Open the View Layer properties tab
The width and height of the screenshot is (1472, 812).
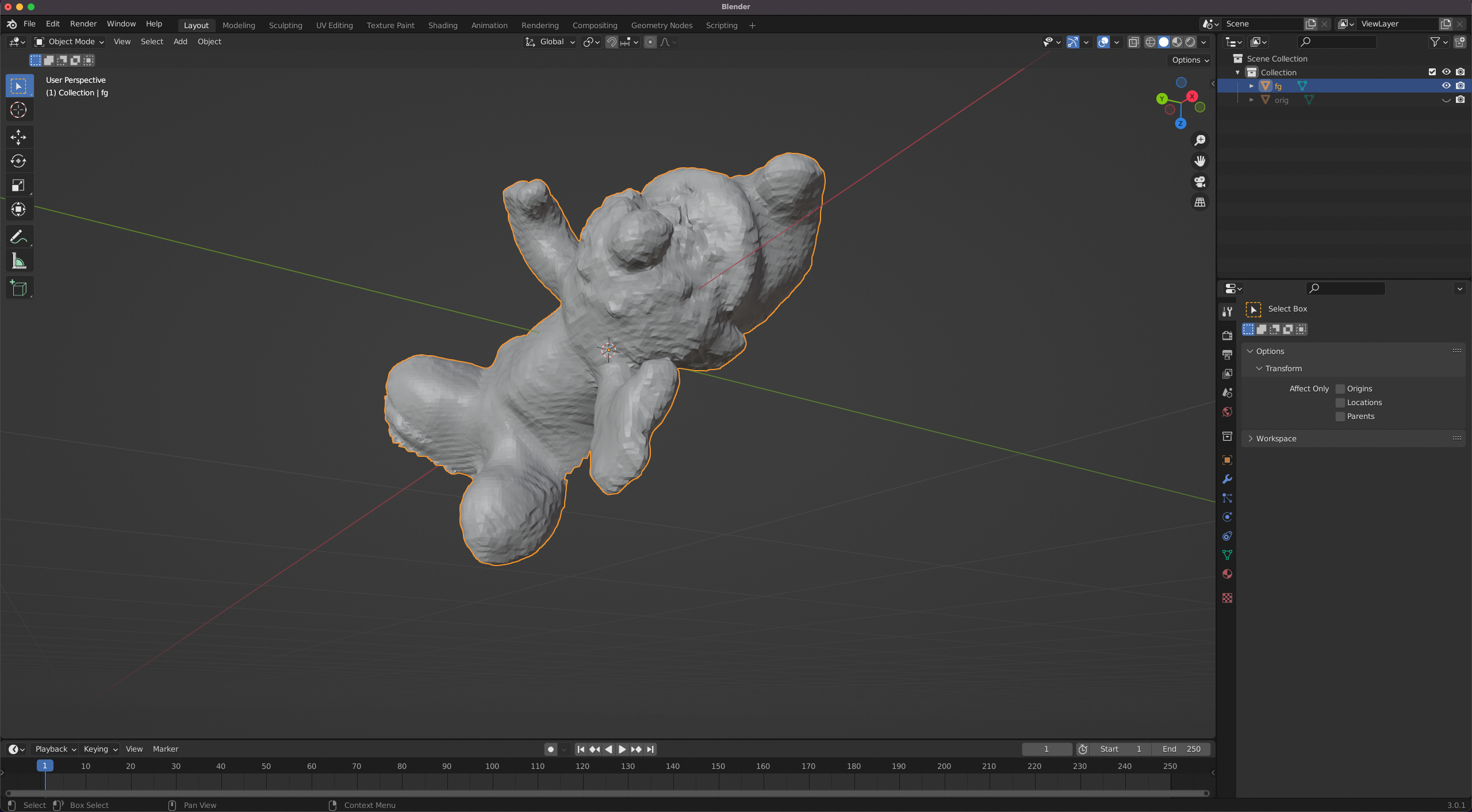tap(1227, 374)
